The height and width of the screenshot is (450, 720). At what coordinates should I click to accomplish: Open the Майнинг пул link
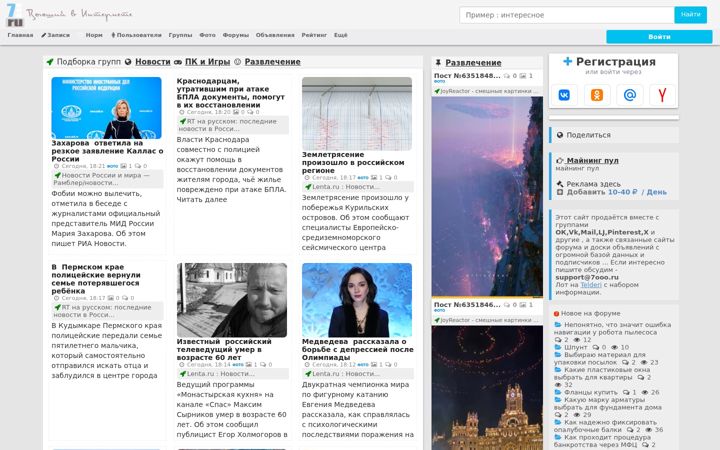pyautogui.click(x=591, y=161)
